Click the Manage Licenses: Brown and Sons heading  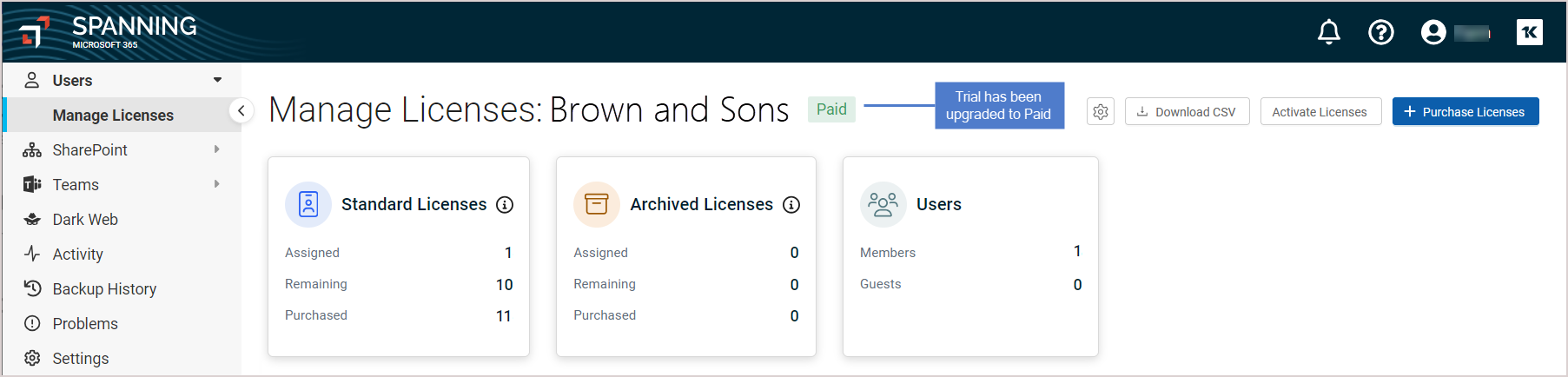(529, 110)
